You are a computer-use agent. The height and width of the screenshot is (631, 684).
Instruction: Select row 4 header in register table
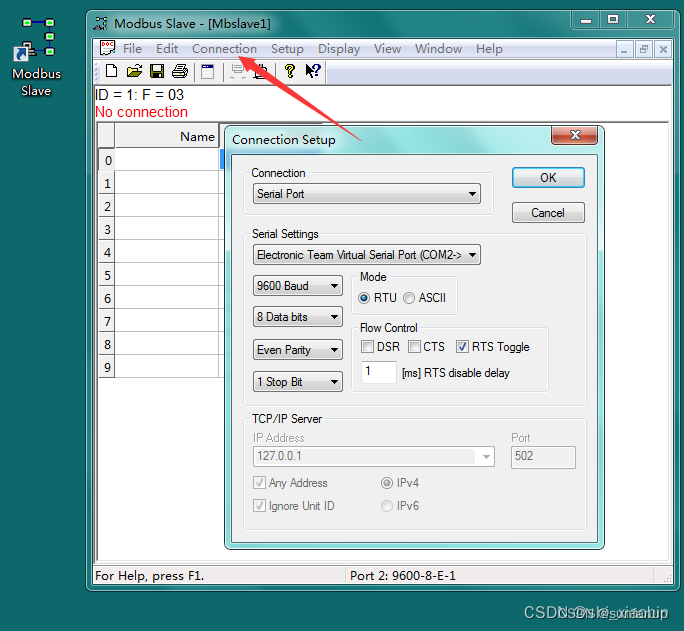pos(107,252)
